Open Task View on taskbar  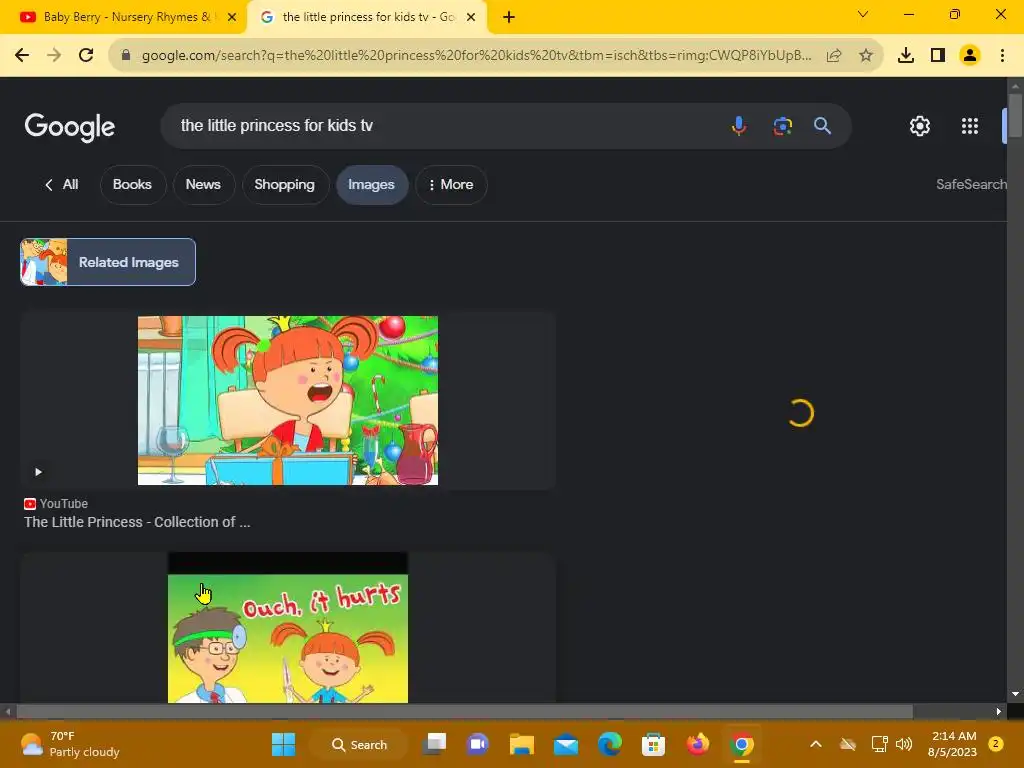[434, 744]
